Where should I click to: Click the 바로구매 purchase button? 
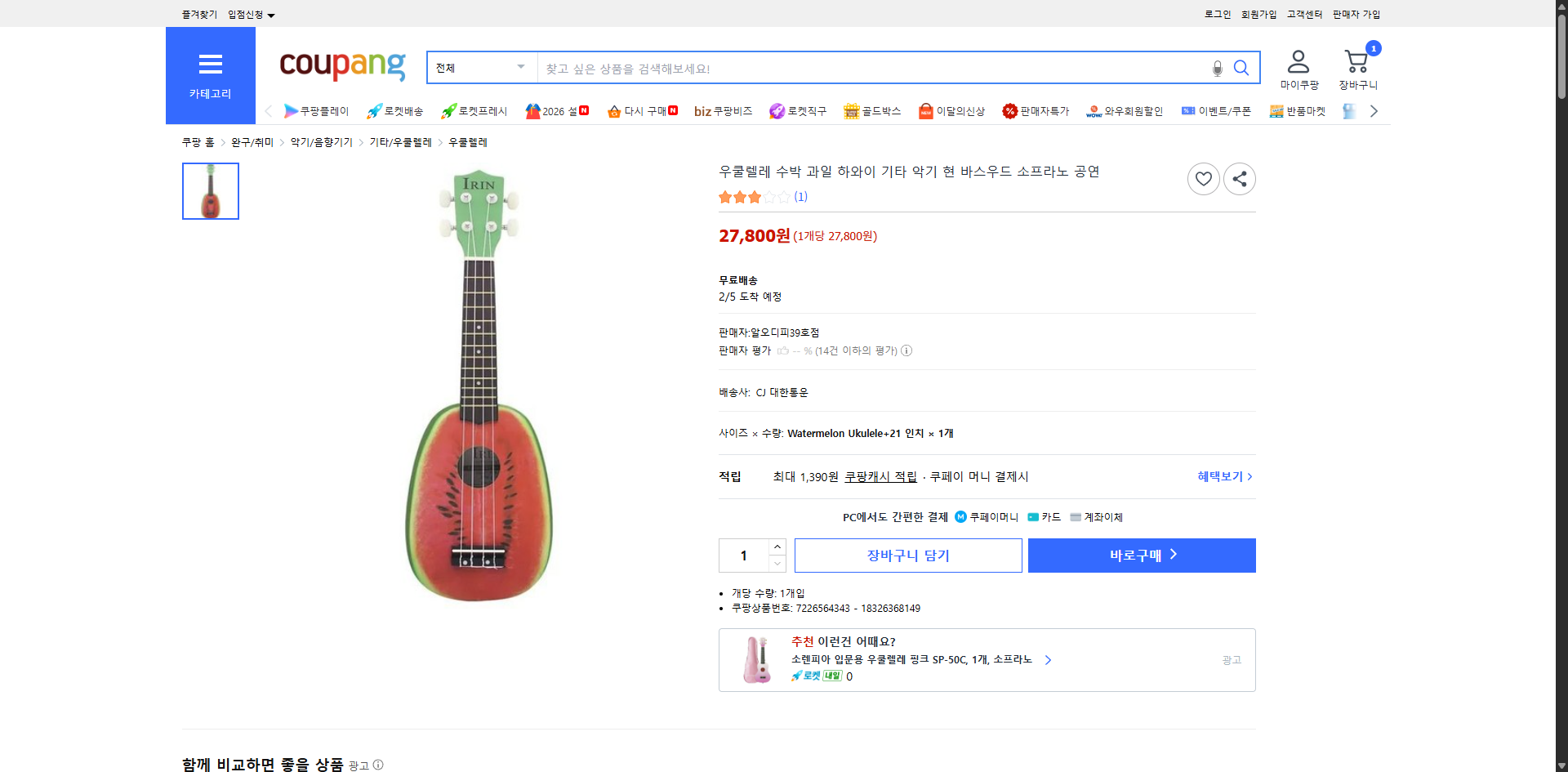tap(1141, 555)
